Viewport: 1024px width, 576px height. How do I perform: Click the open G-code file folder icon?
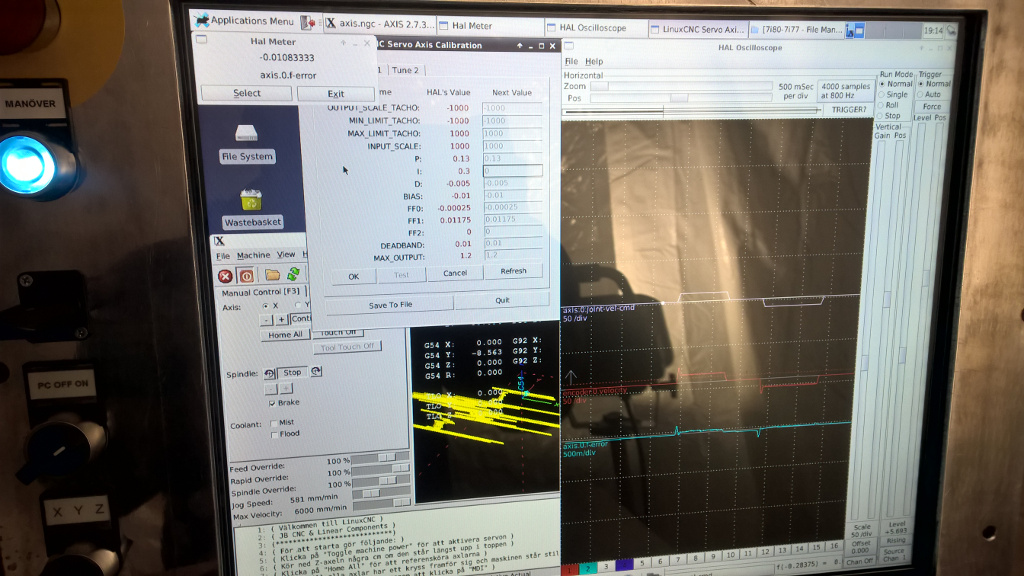pos(272,275)
